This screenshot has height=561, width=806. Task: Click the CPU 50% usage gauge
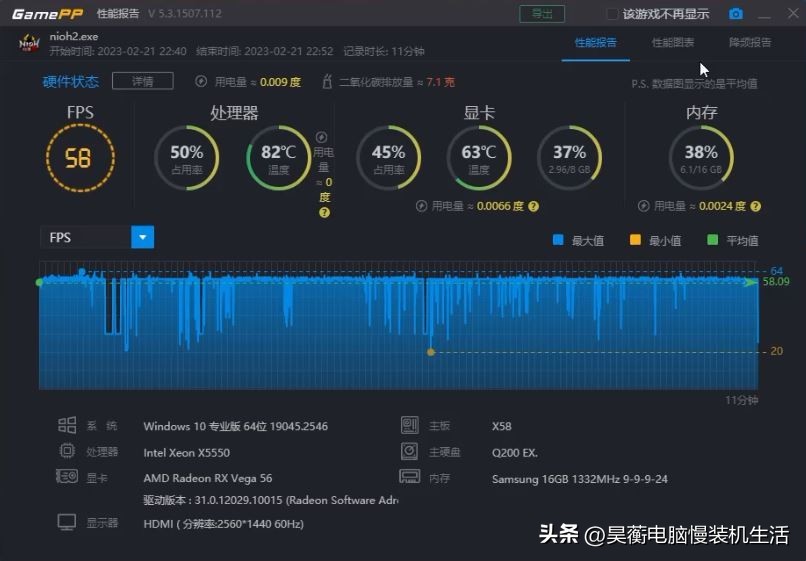(x=187, y=157)
